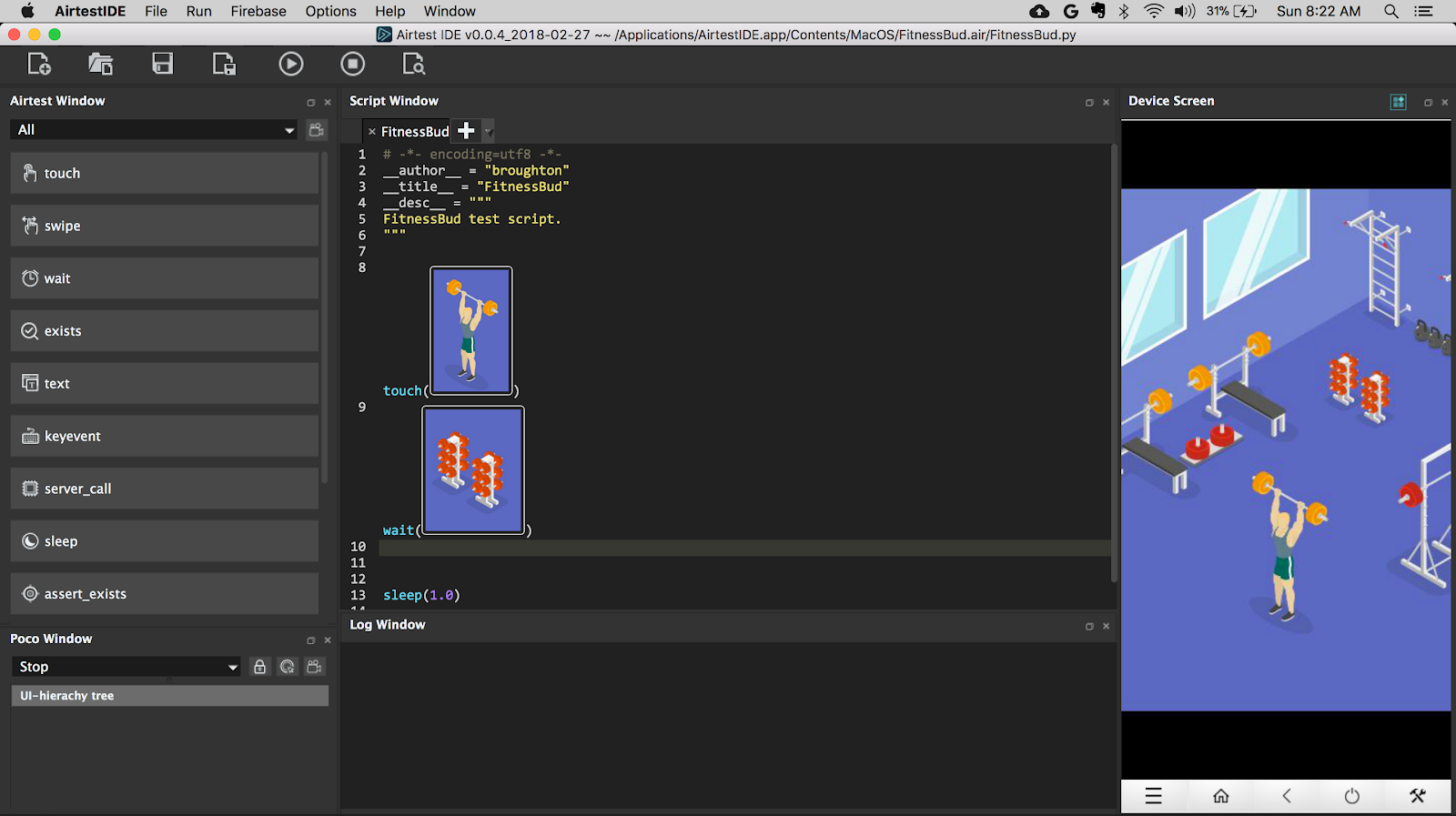This screenshot has width=1456, height=816.
Task: Click the Evernote elephant menu bar icon
Action: click(1098, 11)
